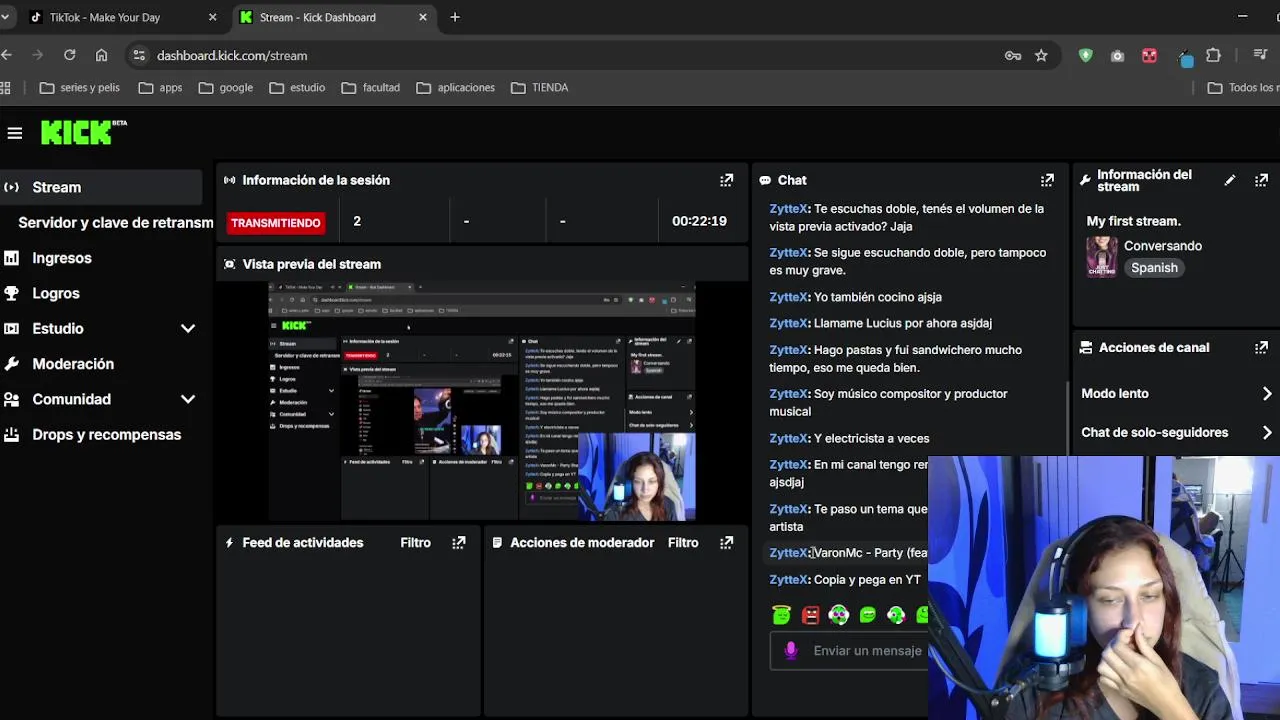Click the first green emote below chat

coord(782,615)
